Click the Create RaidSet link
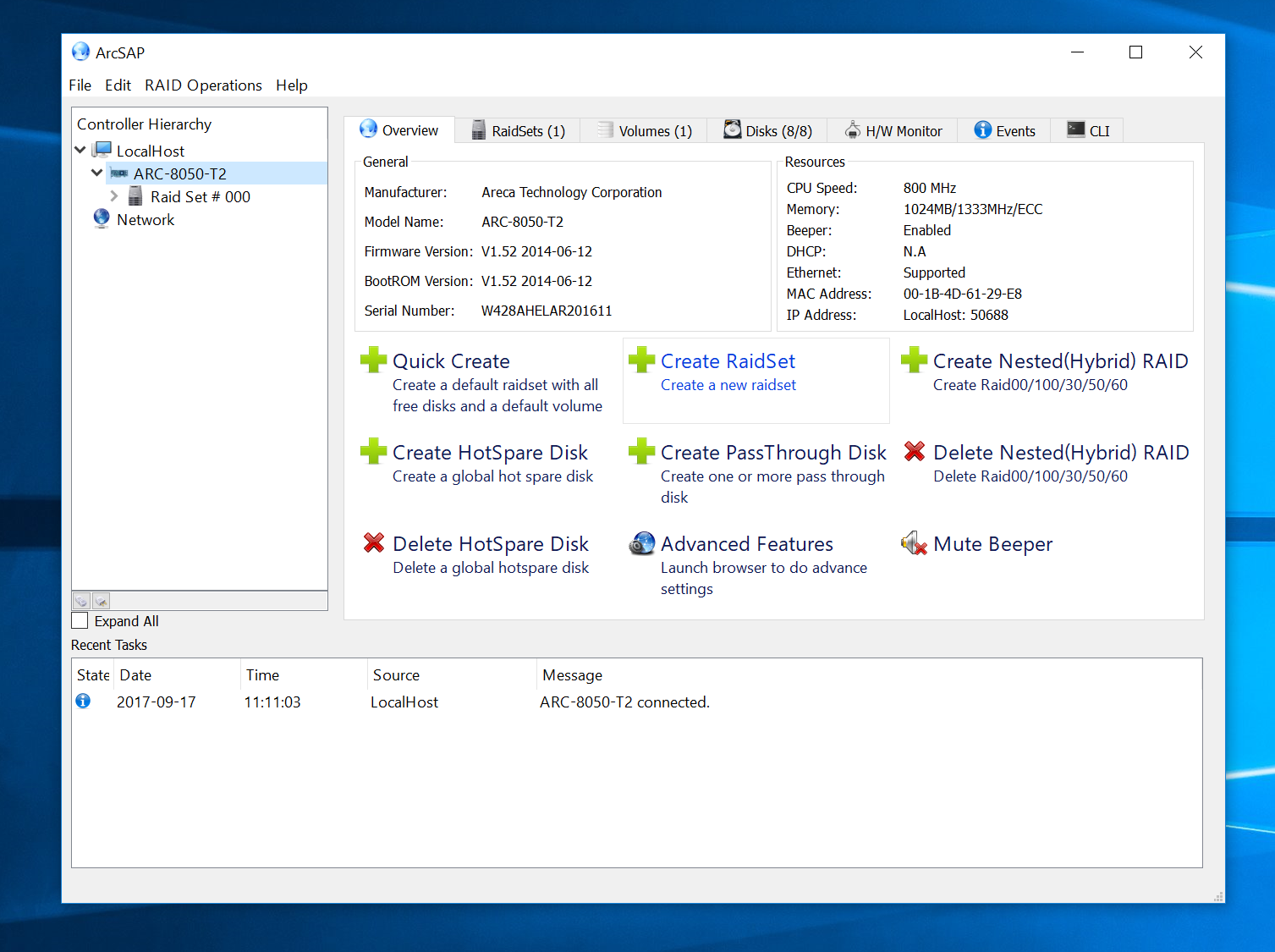 tap(728, 361)
